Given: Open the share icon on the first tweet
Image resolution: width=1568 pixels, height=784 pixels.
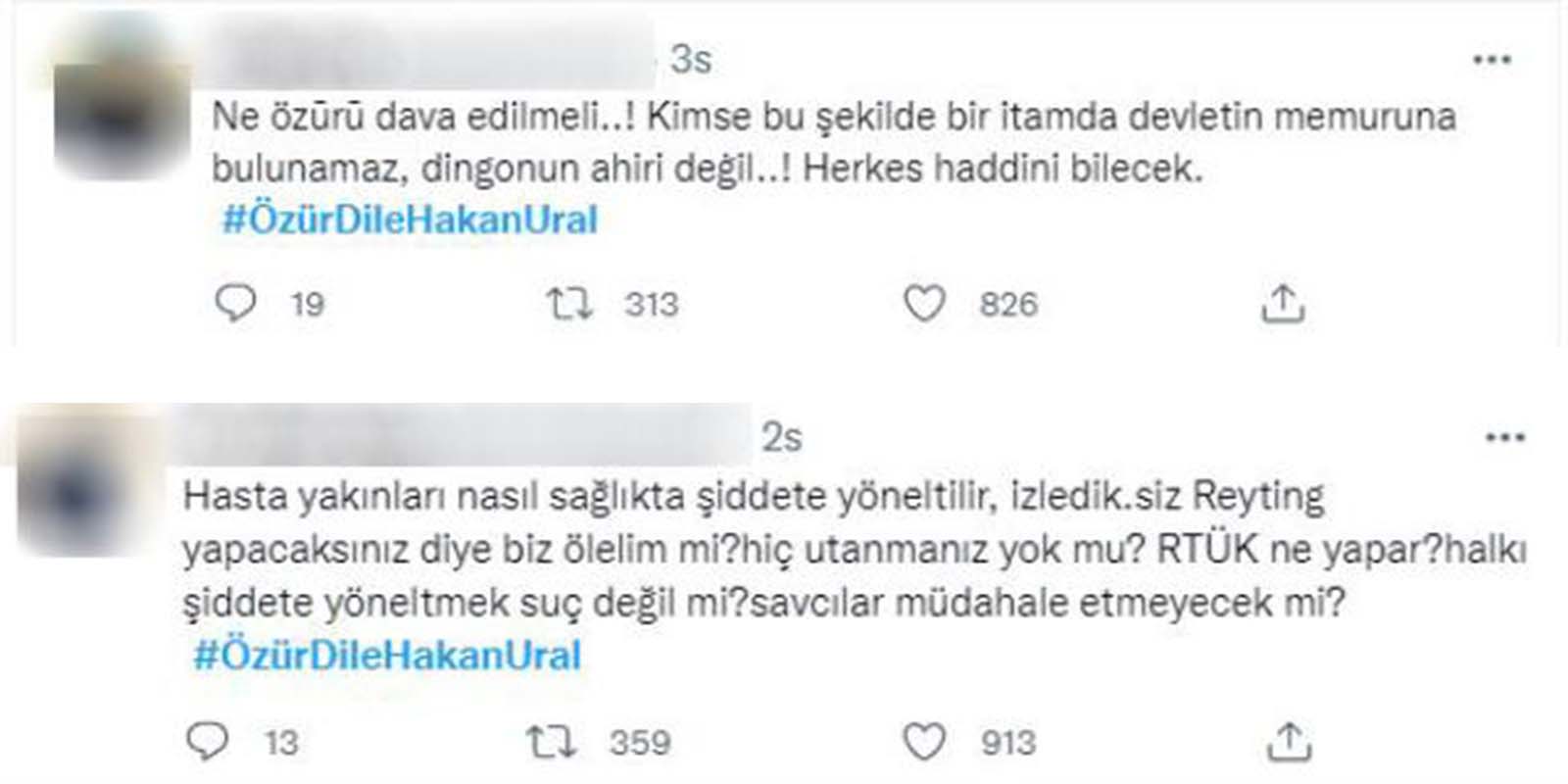Looking at the screenshot, I should [x=1281, y=305].
